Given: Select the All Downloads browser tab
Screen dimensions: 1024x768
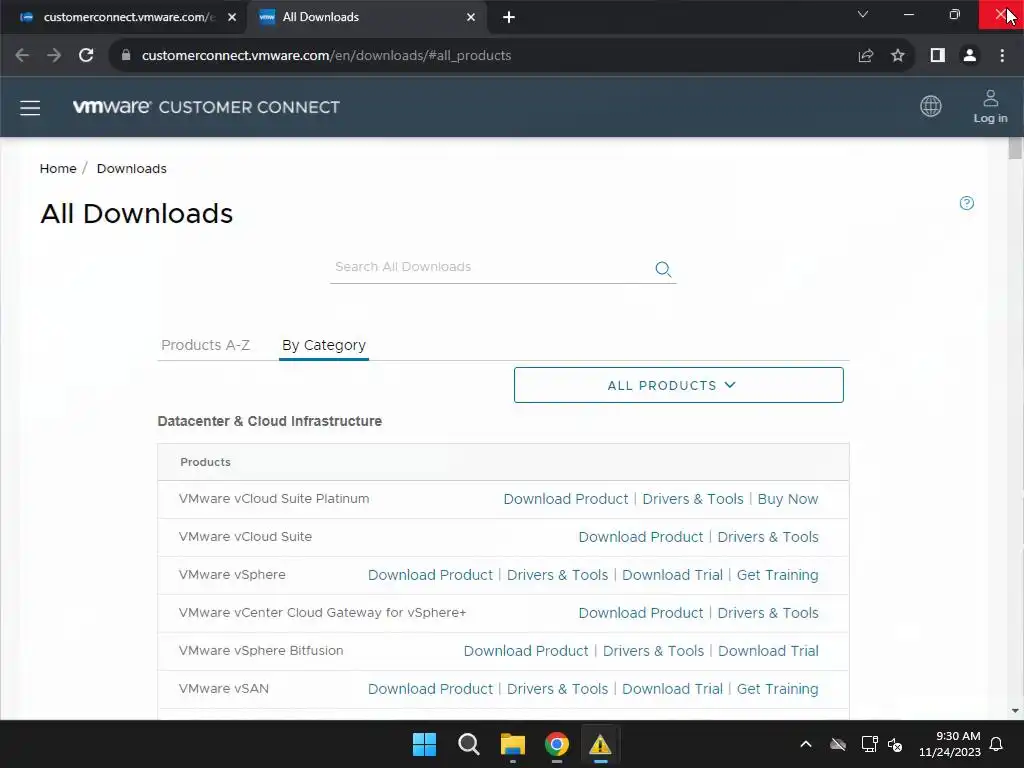Looking at the screenshot, I should [x=366, y=18].
